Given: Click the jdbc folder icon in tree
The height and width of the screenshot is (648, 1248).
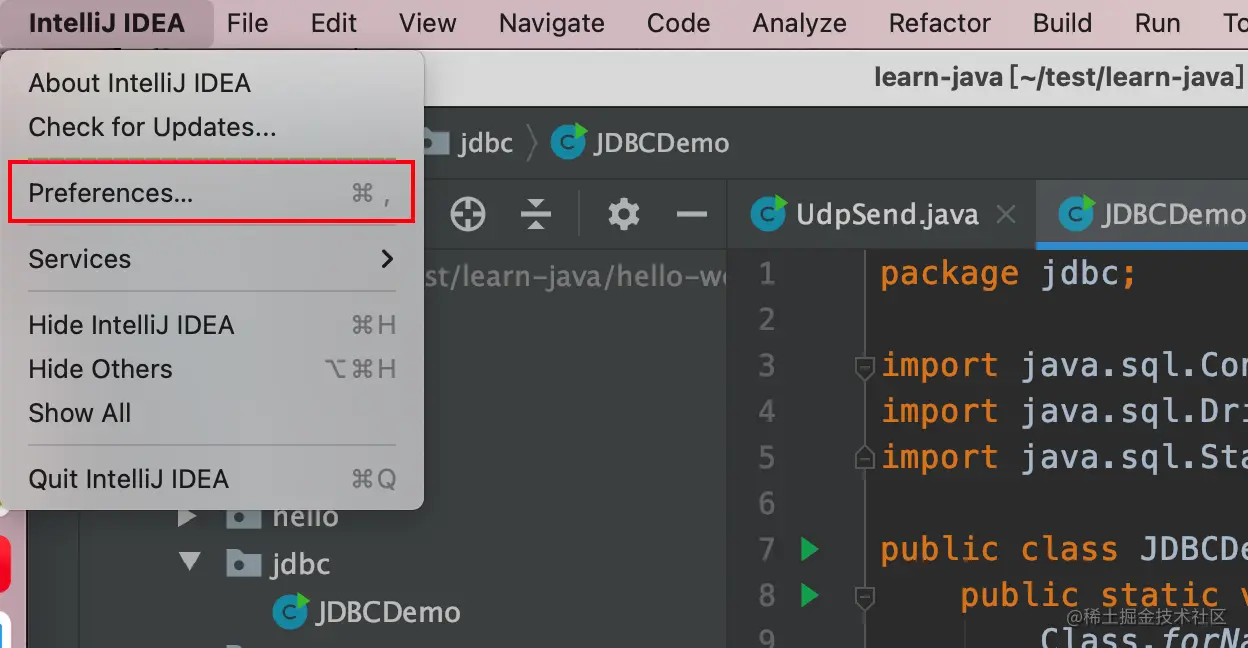Looking at the screenshot, I should coord(243,564).
